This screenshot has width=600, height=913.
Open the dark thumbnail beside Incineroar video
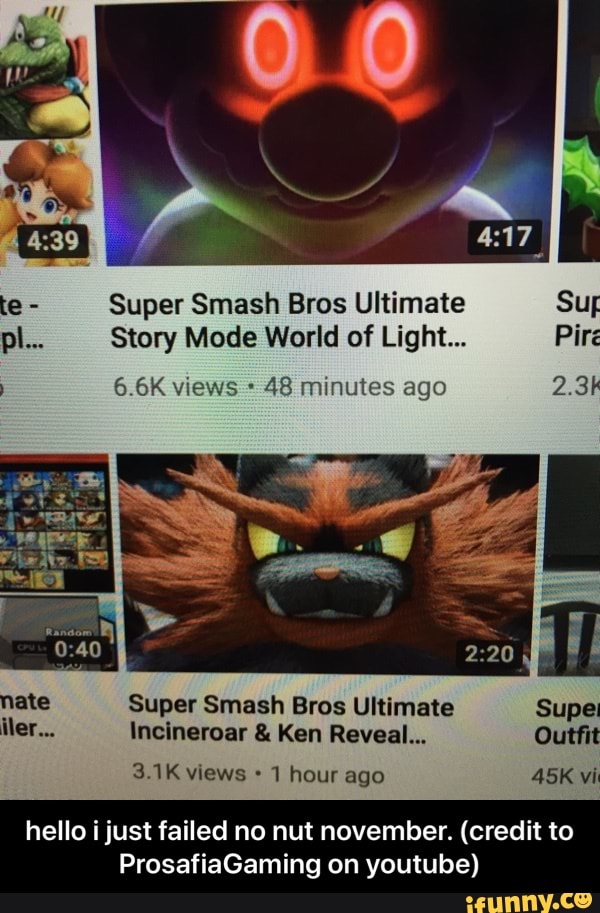pyautogui.click(x=571, y=565)
